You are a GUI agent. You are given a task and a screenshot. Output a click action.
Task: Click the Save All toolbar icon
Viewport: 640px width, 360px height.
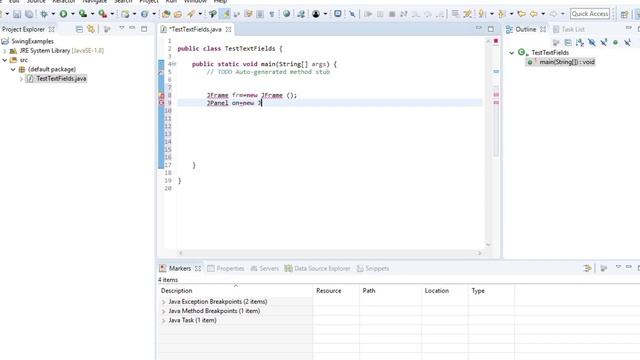29,14
